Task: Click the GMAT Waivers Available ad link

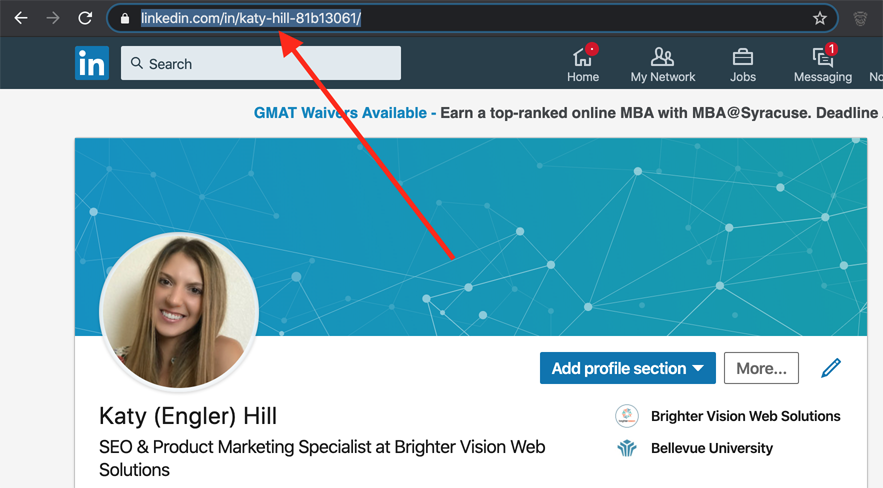Action: coord(340,113)
